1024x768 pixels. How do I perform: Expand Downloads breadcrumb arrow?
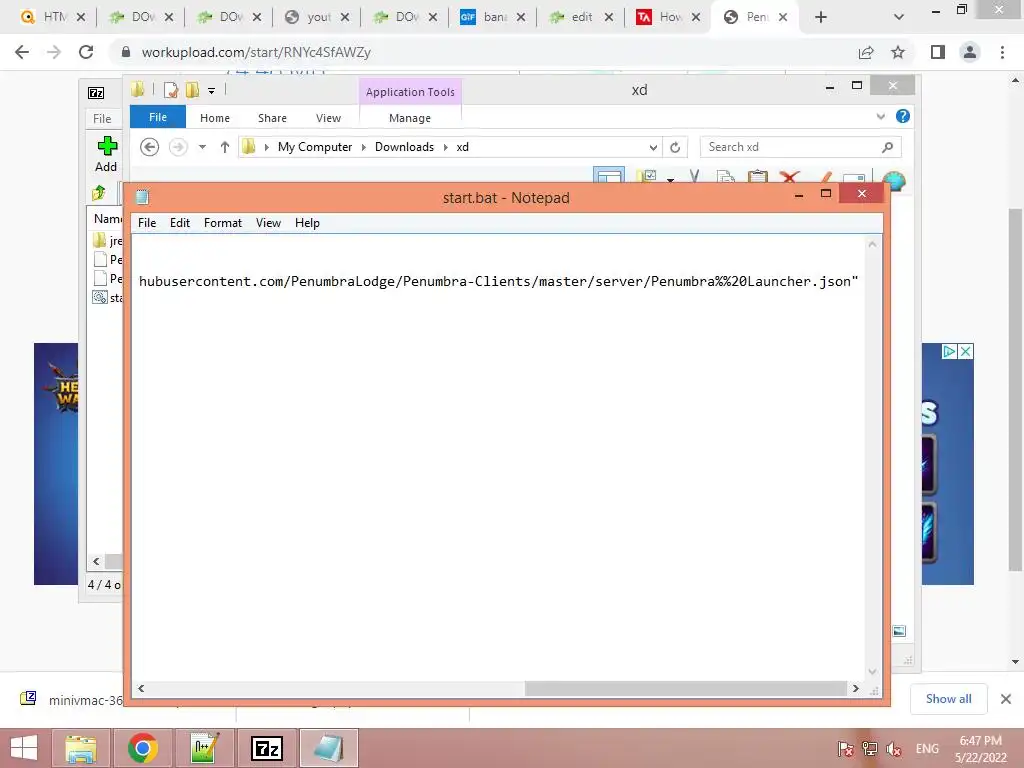point(445,147)
